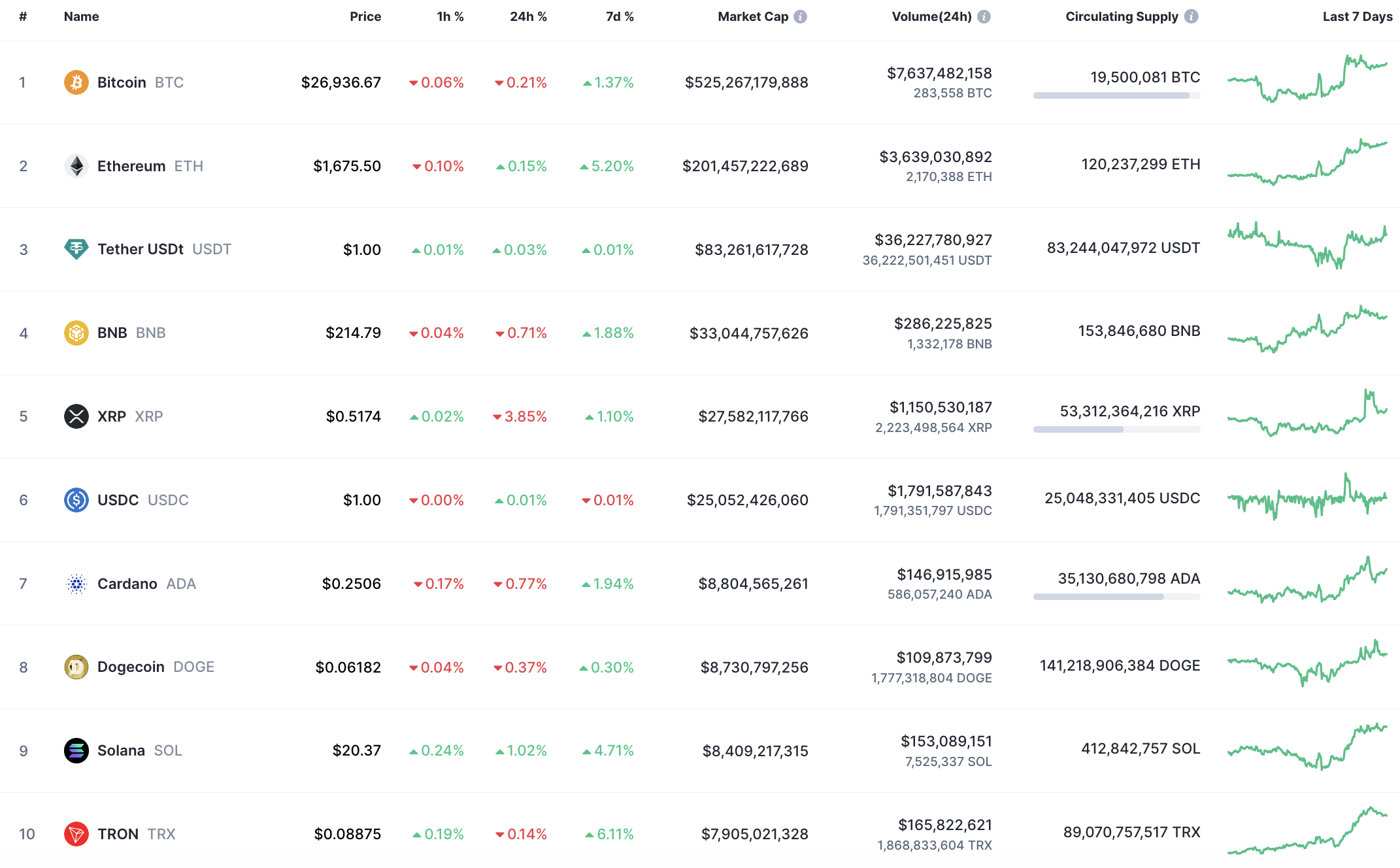Image resolution: width=1400 pixels, height=868 pixels.
Task: Sort by the 7d % column header
Action: 620,17
